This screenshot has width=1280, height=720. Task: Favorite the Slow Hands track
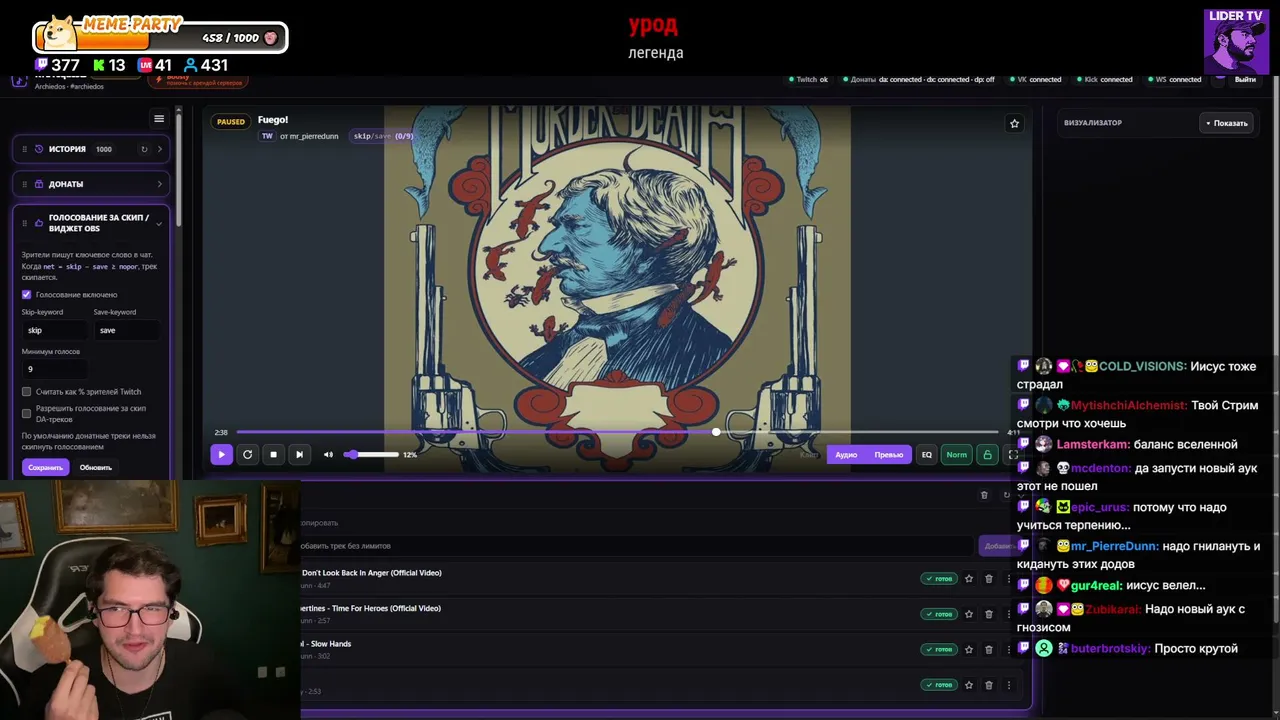(x=968, y=650)
